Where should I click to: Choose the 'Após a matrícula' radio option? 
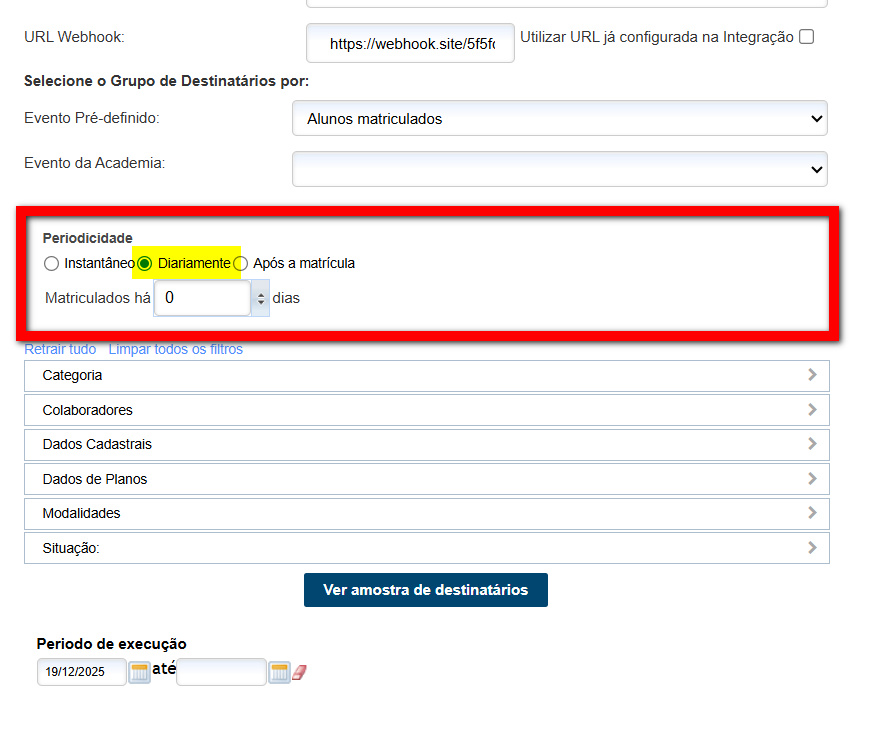241,264
